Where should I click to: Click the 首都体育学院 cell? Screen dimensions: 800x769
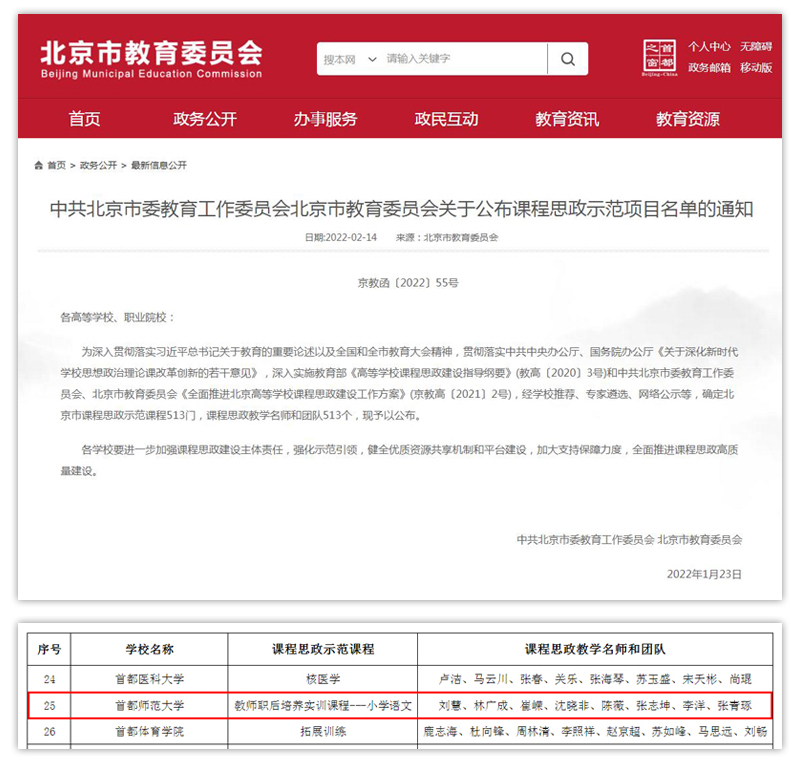pos(149,732)
